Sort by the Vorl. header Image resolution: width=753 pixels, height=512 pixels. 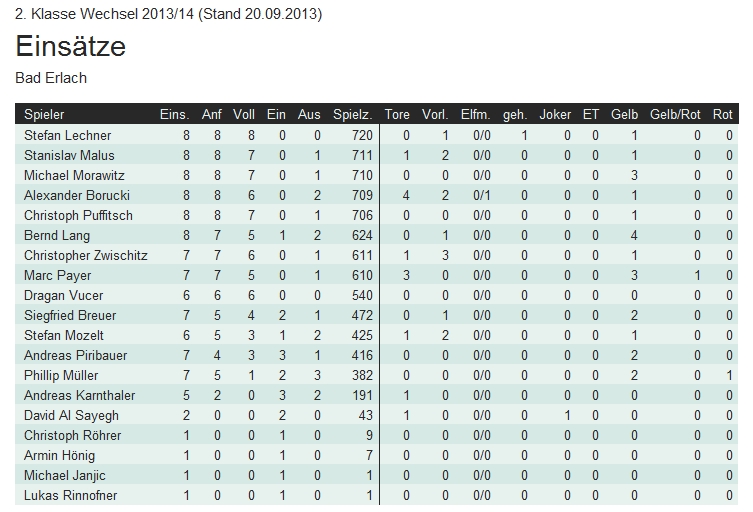[x=435, y=115]
